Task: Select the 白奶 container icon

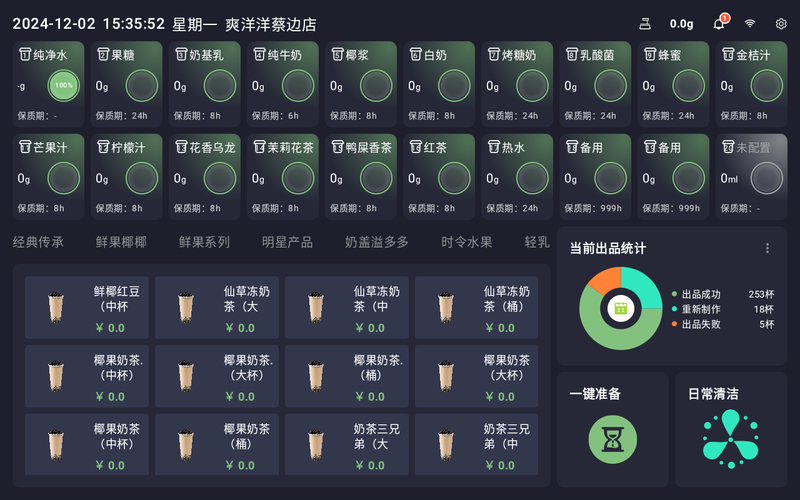Action: click(x=415, y=54)
